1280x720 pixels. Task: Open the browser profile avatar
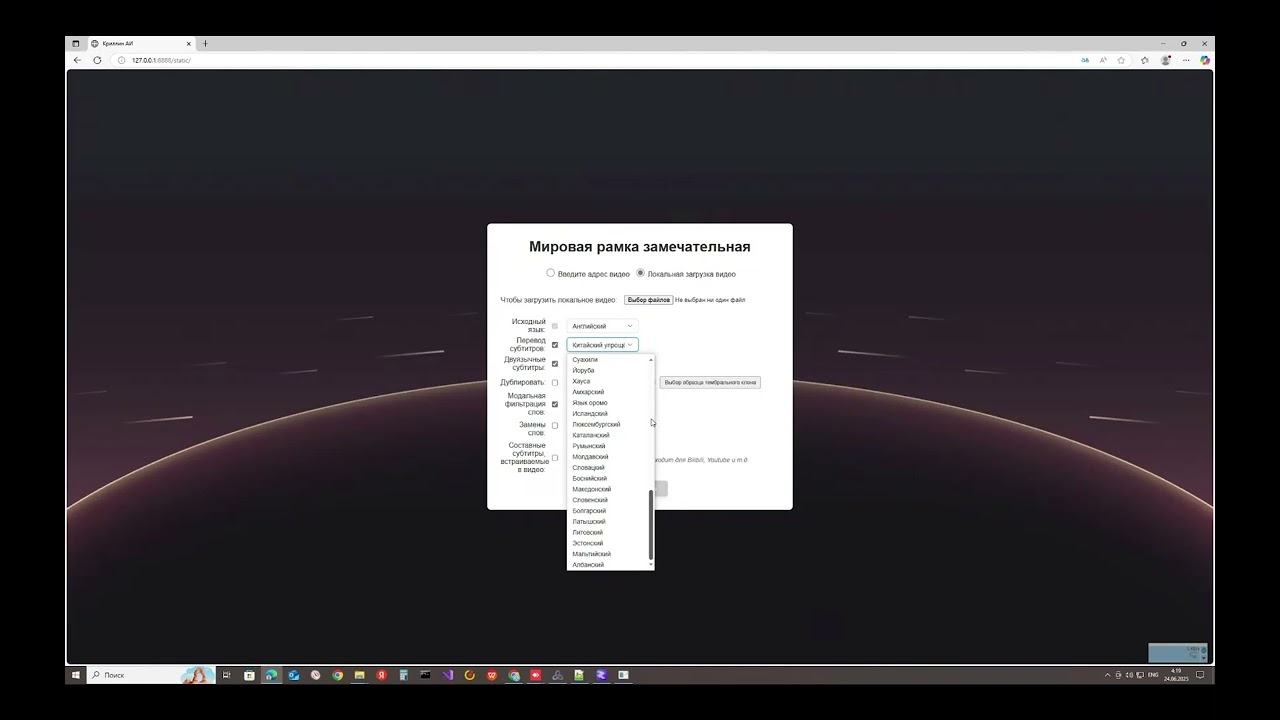pos(1165,60)
